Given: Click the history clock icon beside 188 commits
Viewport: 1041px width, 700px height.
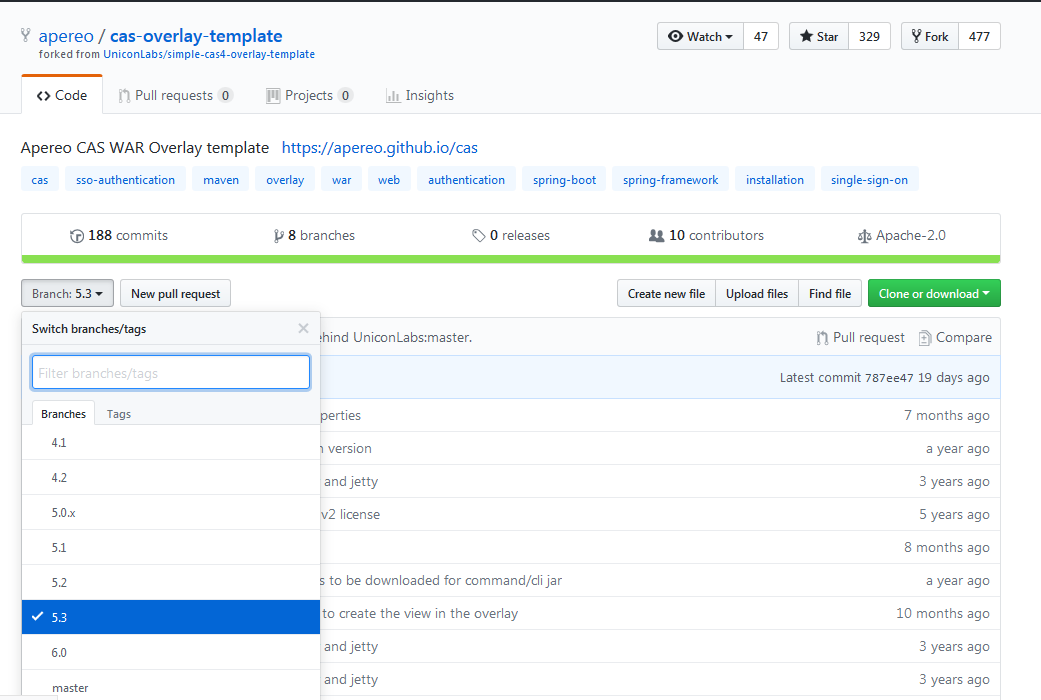Looking at the screenshot, I should [x=77, y=236].
